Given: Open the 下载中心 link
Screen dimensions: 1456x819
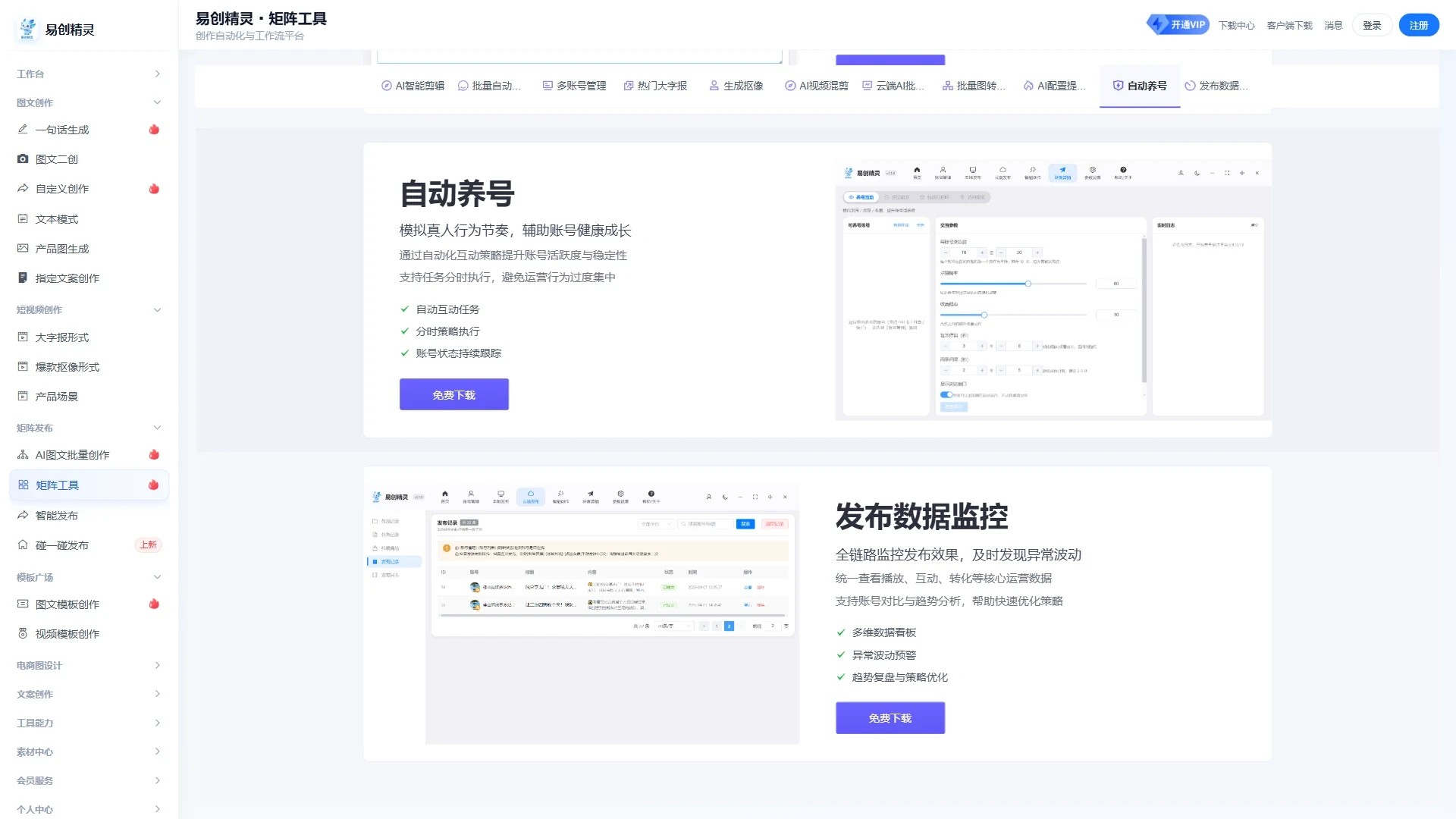Looking at the screenshot, I should pos(1236,25).
